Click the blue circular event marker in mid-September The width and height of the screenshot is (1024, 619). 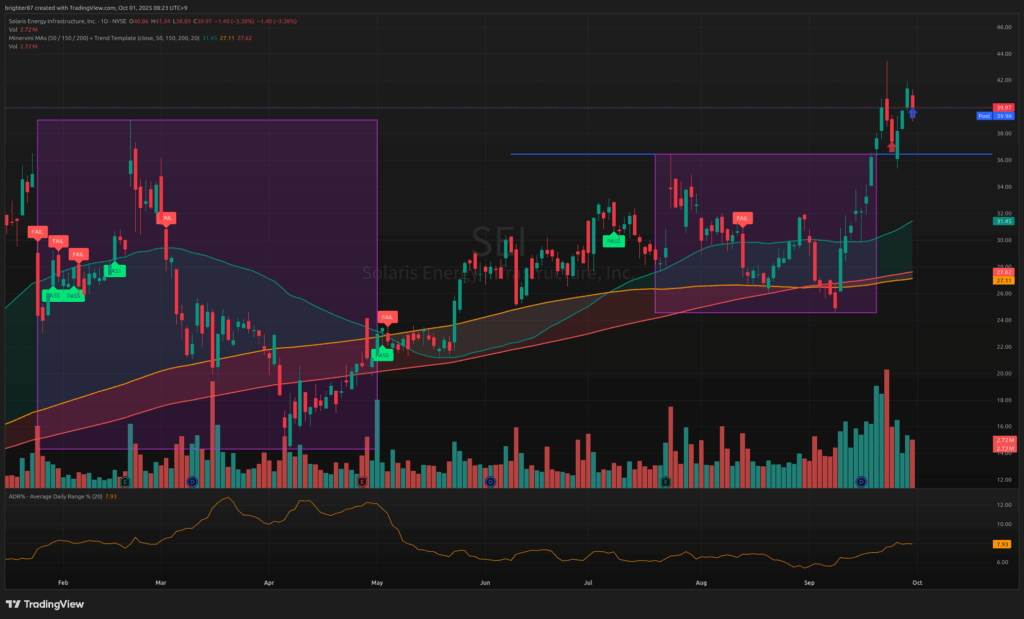tap(862, 482)
